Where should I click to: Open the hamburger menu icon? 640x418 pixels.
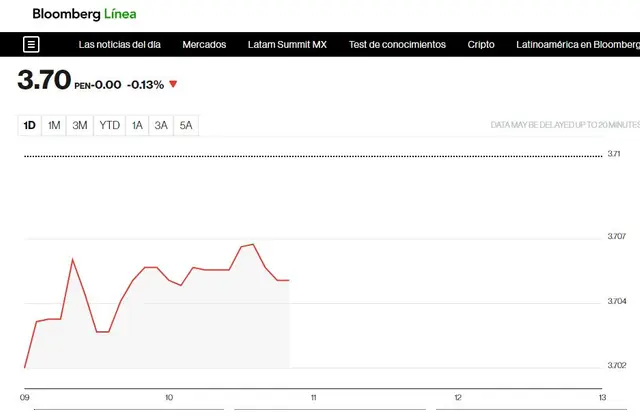(x=31, y=45)
